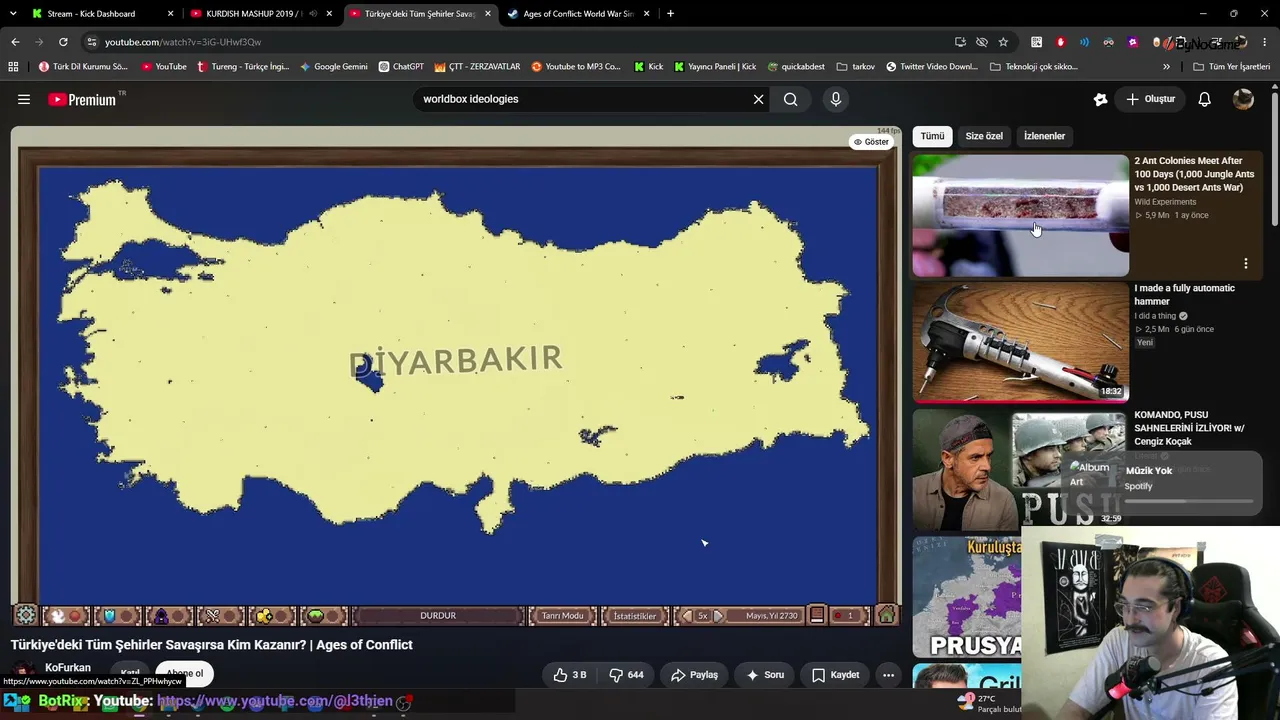Dislike the video with thumbs down

[x=627, y=675]
